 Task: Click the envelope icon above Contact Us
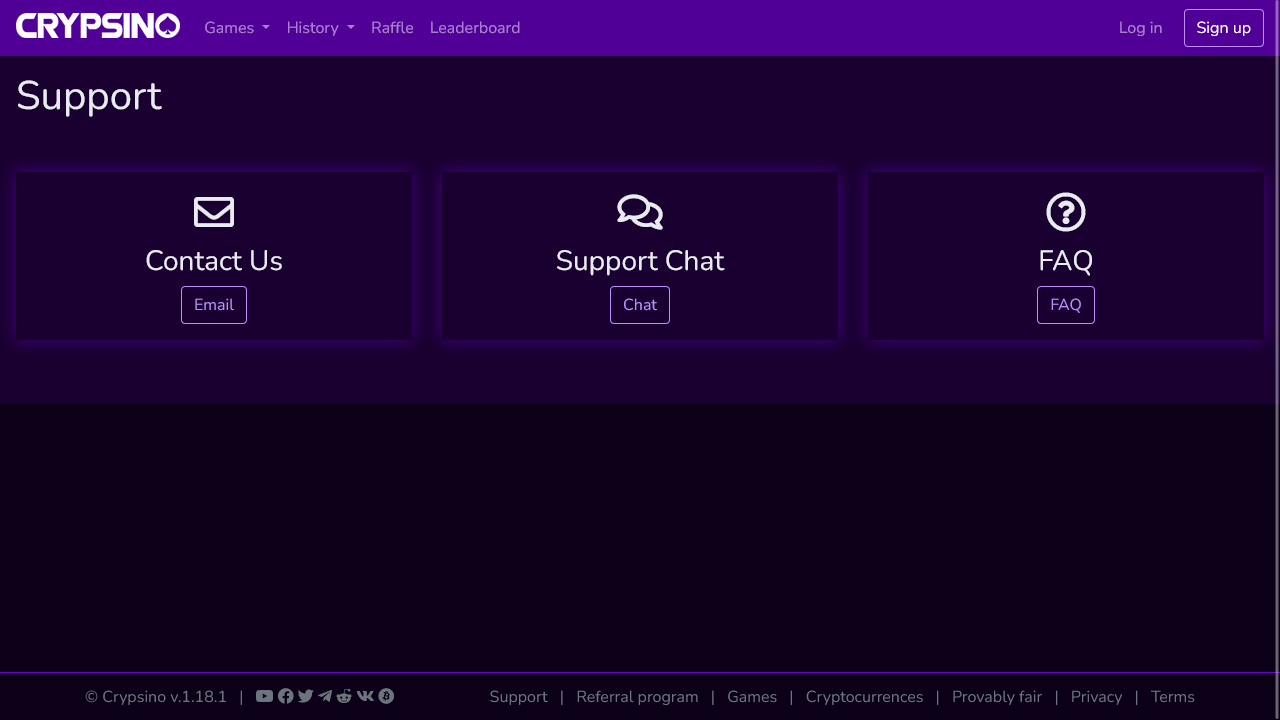pos(214,212)
